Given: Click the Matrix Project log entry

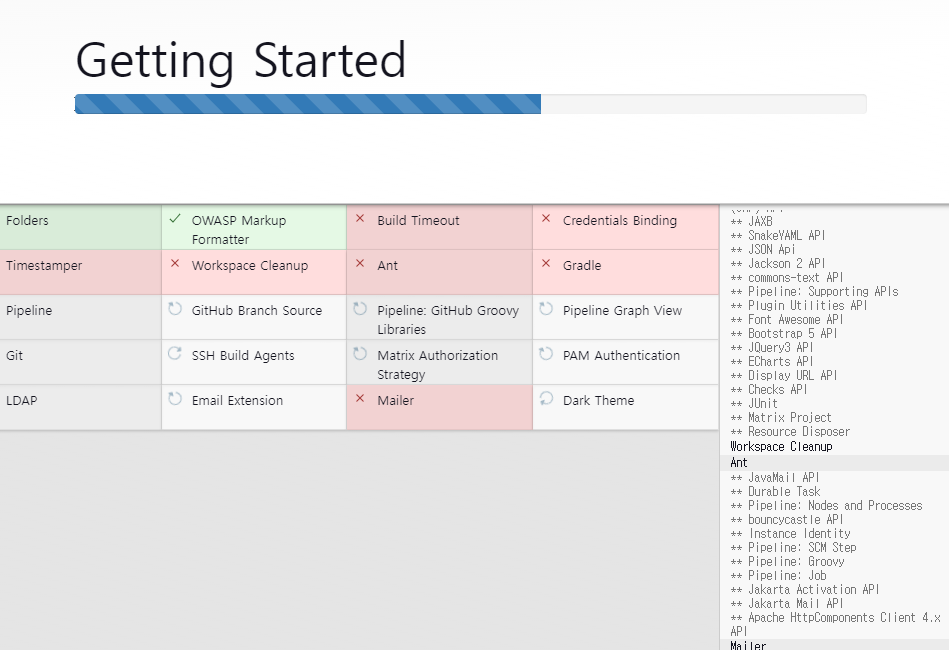Looking at the screenshot, I should 781,418.
